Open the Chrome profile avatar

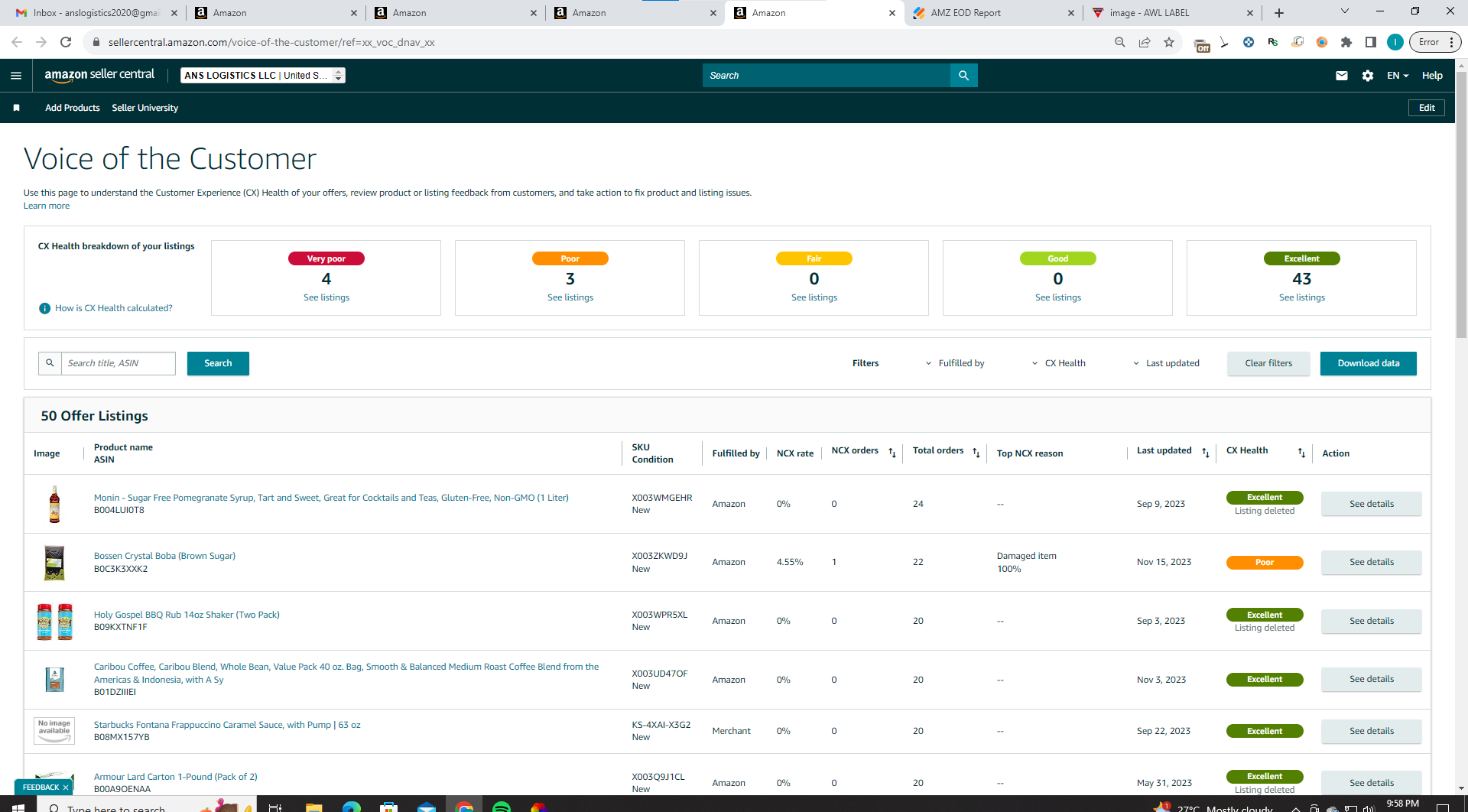pos(1395,42)
